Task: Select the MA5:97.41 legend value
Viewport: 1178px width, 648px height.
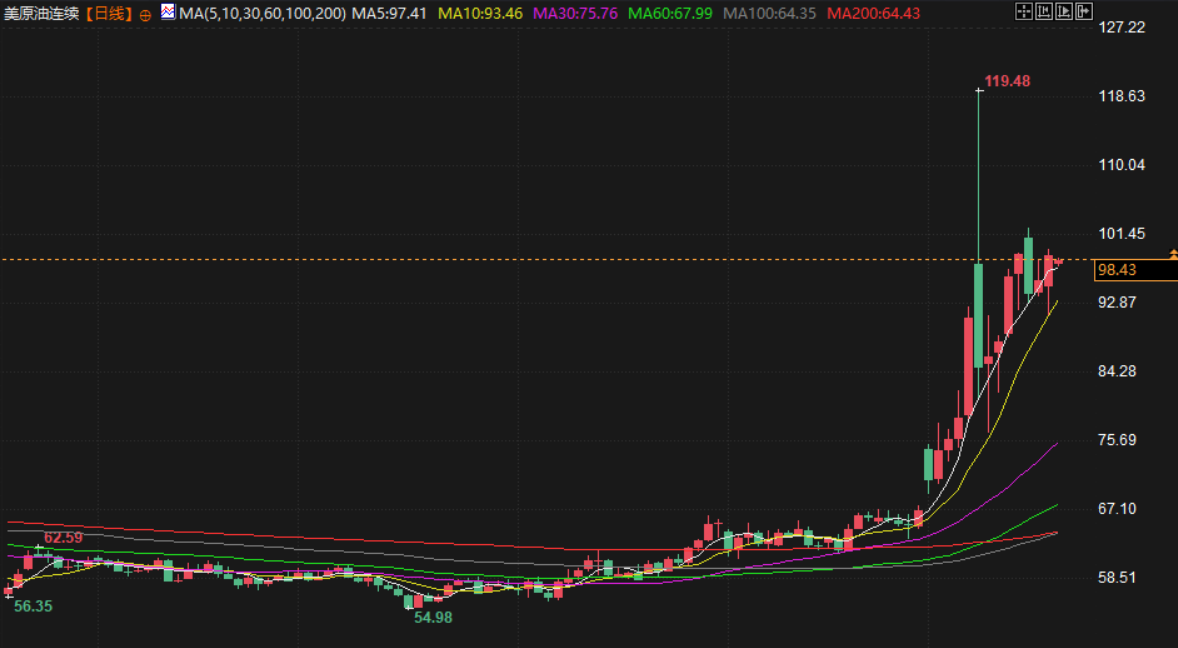Action: coord(389,14)
